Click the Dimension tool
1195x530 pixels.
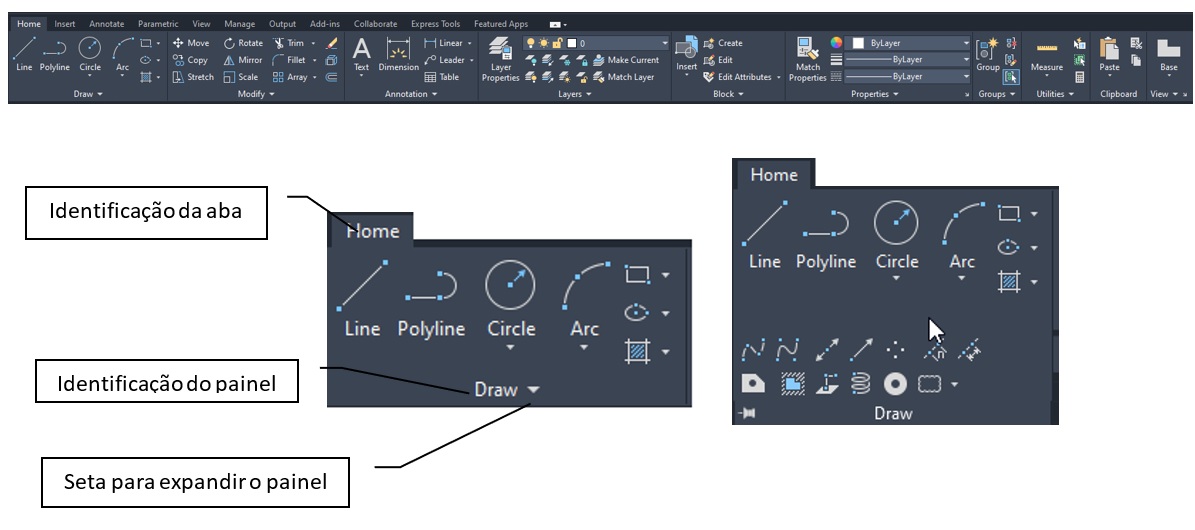(x=399, y=54)
